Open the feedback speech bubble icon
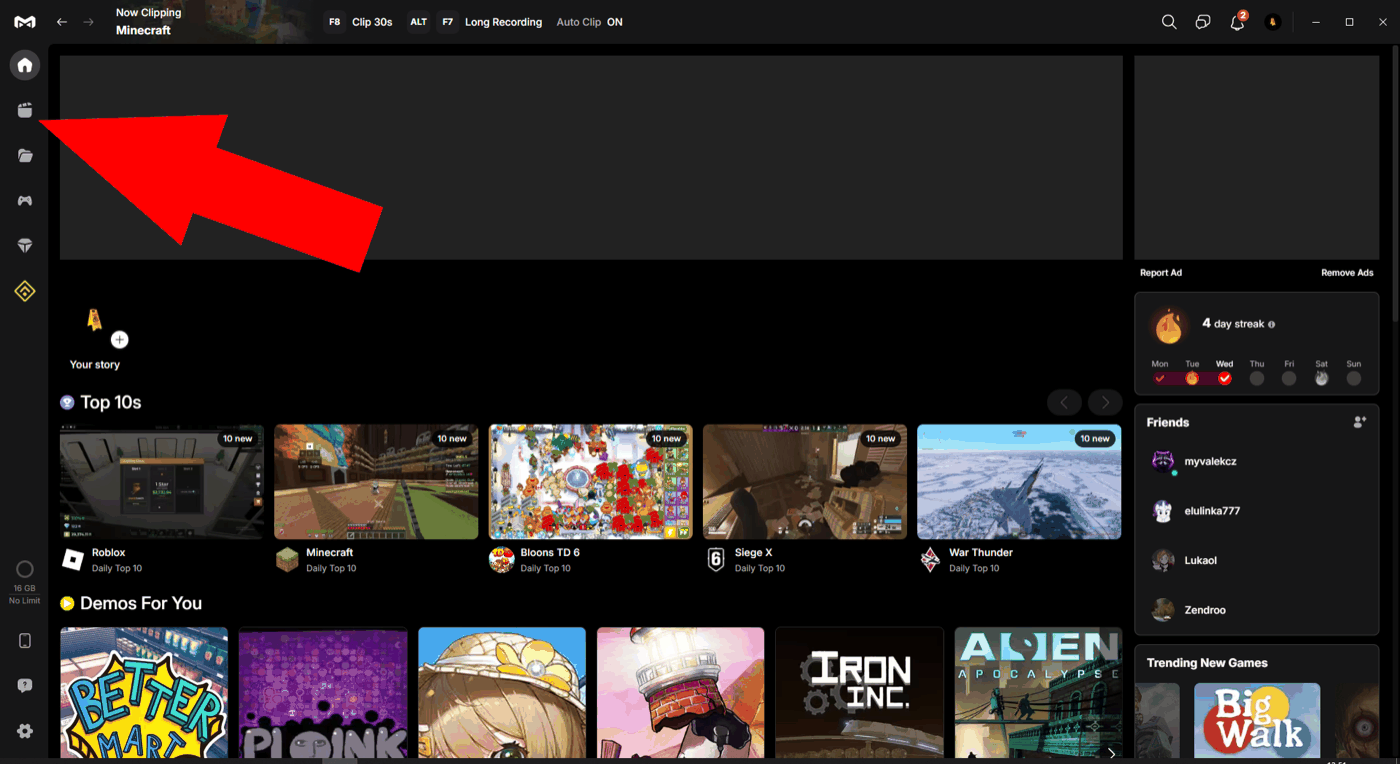The height and width of the screenshot is (764, 1400). pos(25,686)
